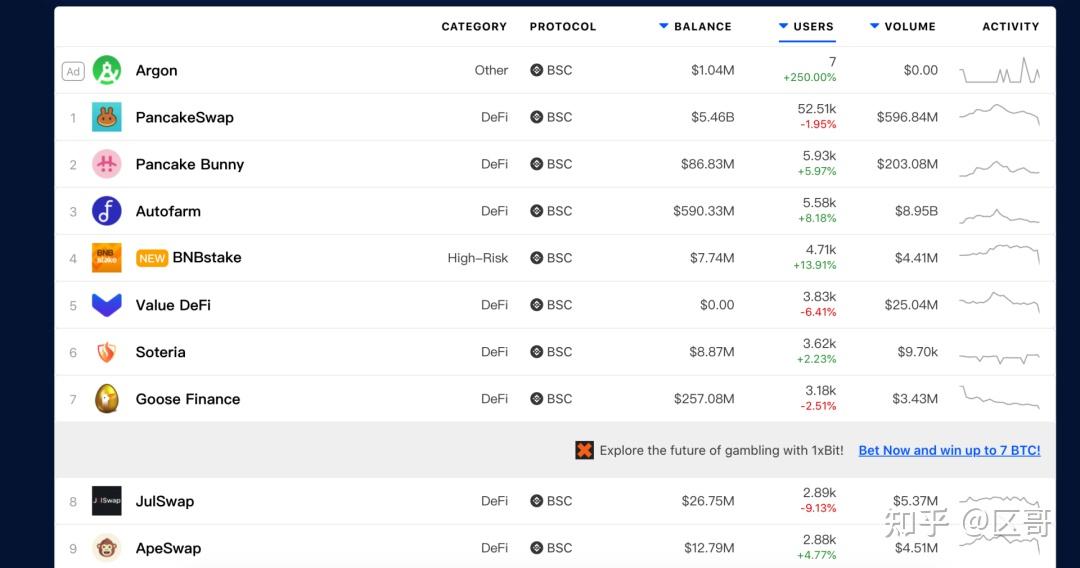Click the Soteria shield icon
The height and width of the screenshot is (568, 1080).
tap(107, 352)
